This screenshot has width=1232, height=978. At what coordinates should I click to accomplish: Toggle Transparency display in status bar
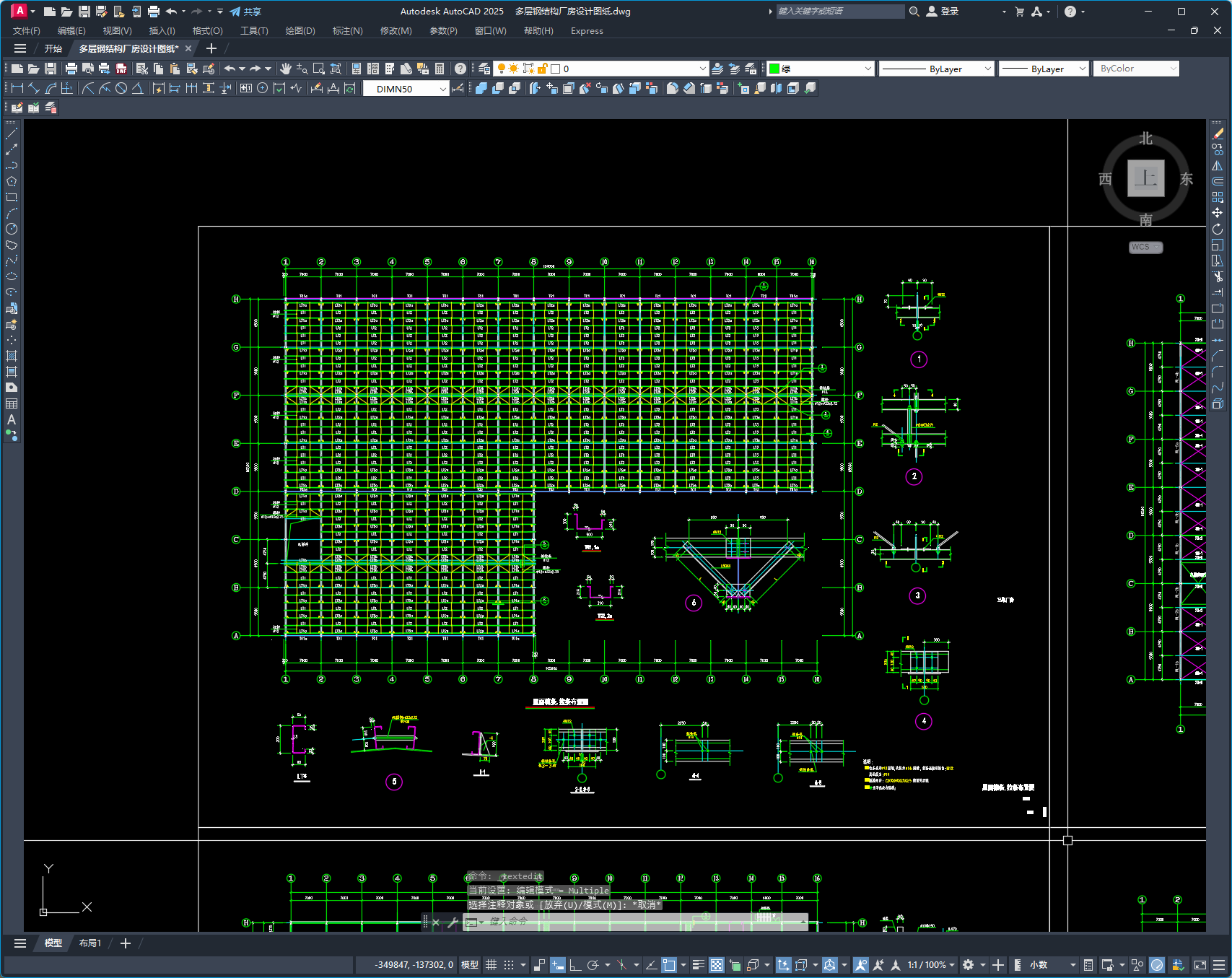click(x=717, y=965)
